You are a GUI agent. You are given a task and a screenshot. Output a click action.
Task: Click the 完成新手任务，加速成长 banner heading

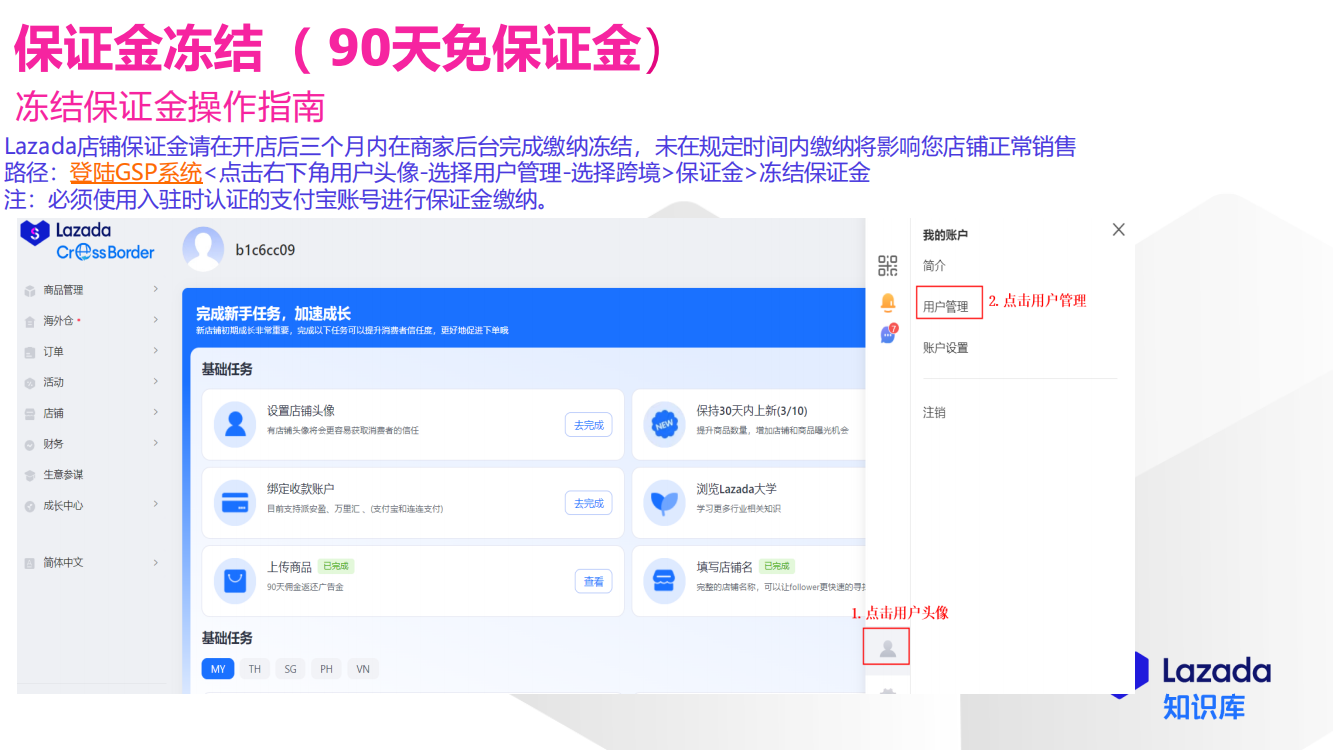point(273,313)
